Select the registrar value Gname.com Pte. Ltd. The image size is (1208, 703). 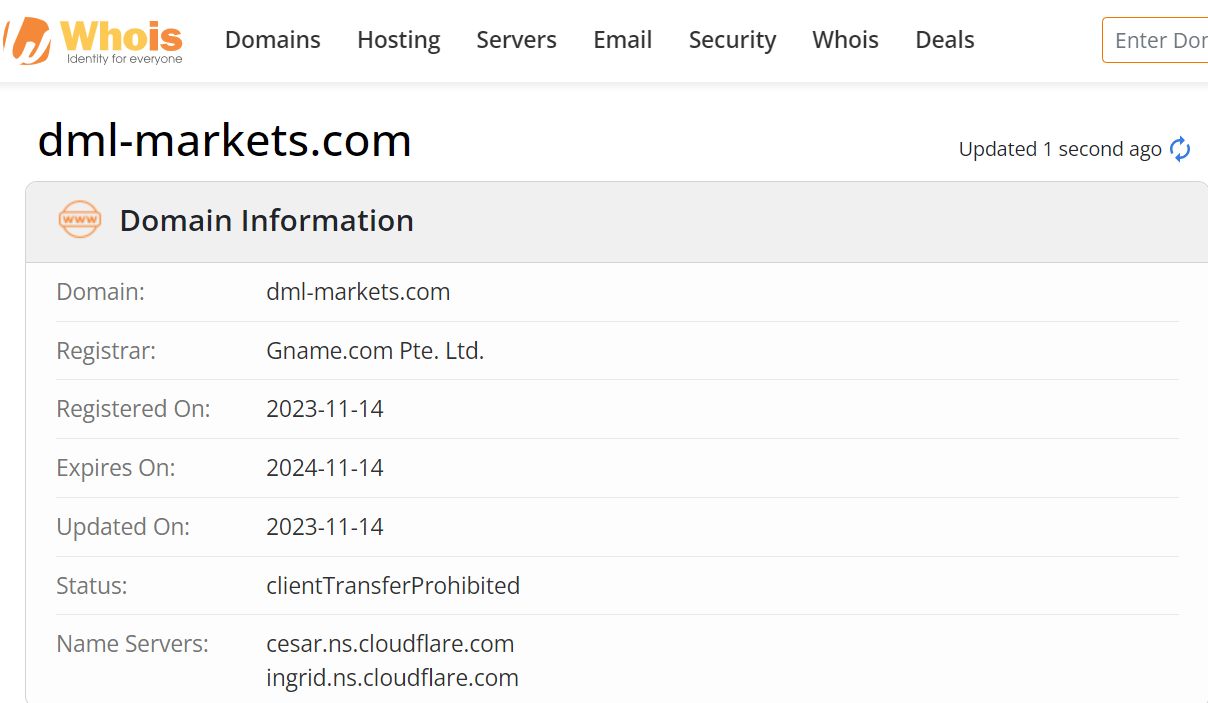375,351
